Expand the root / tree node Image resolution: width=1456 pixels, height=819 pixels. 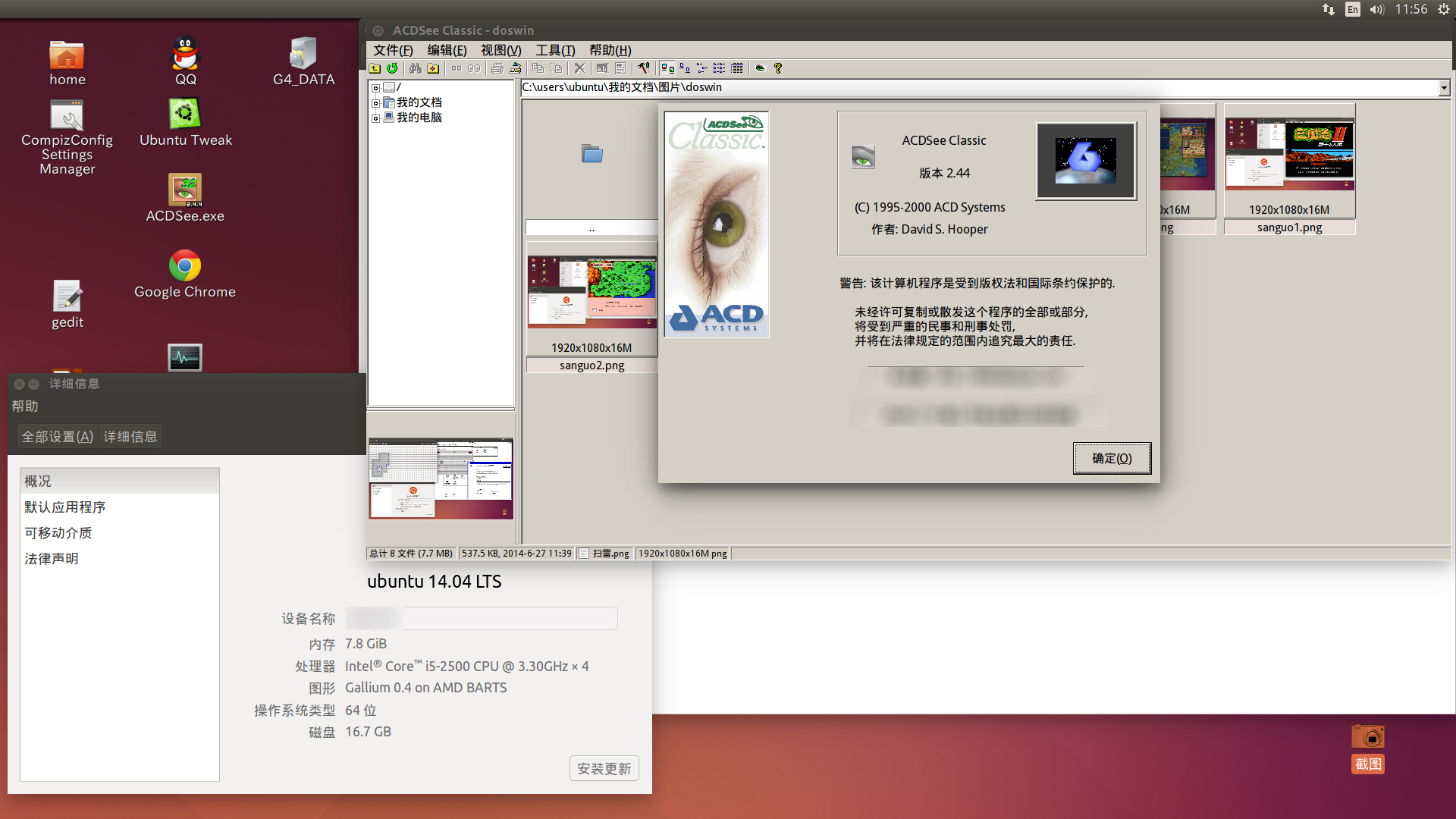click(375, 88)
